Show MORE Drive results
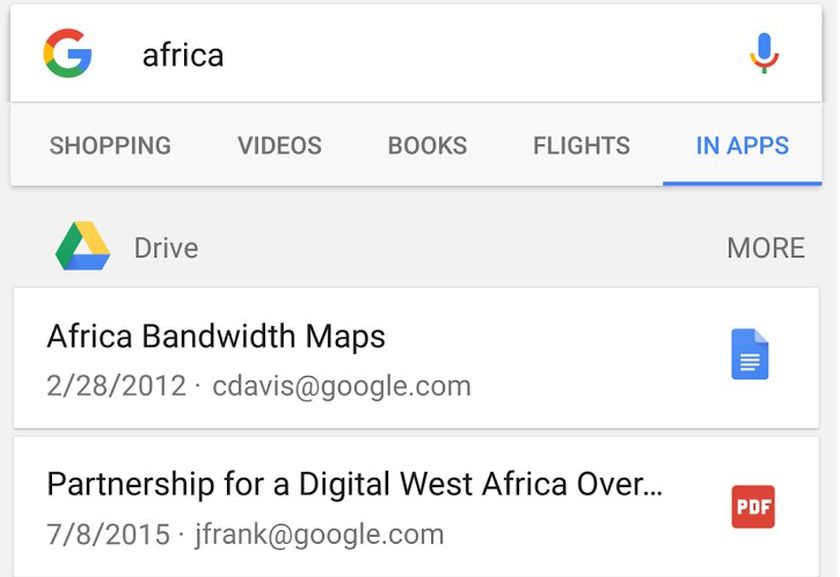Image resolution: width=840 pixels, height=577 pixels. point(765,248)
